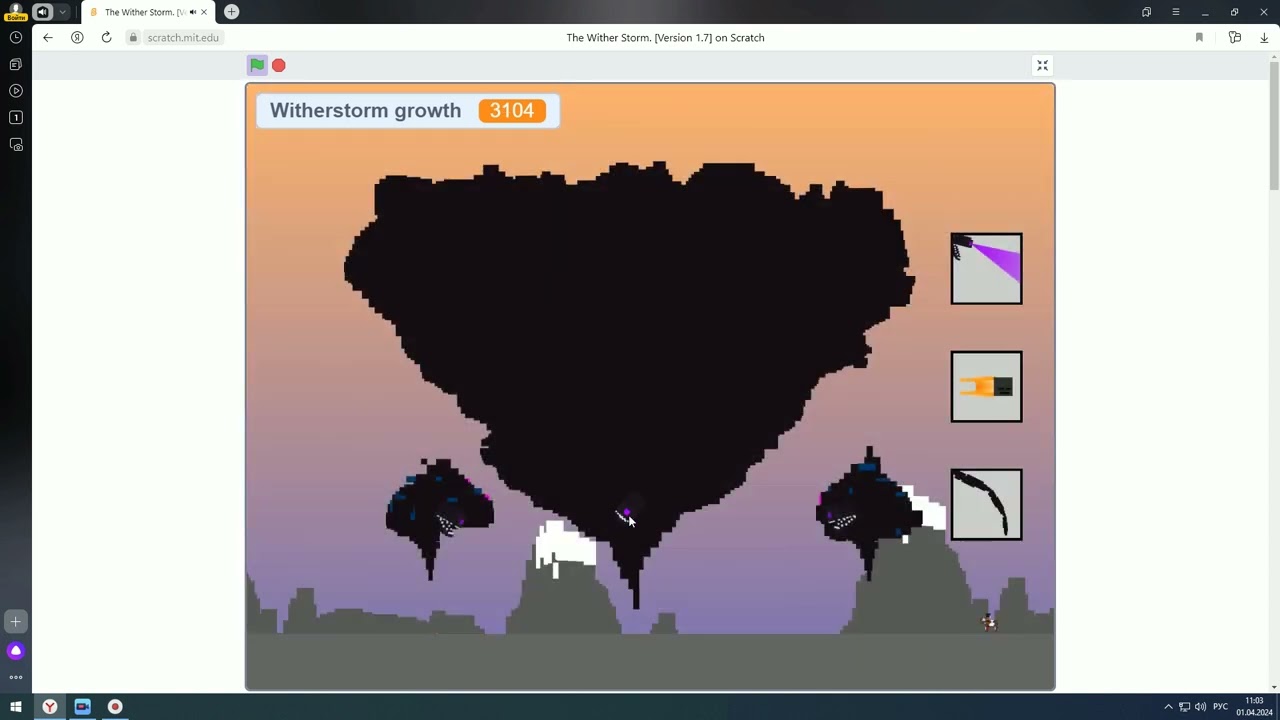Switch the РУС keyboard language indicator
Screen dimensions: 1280x720
(x=1221, y=707)
